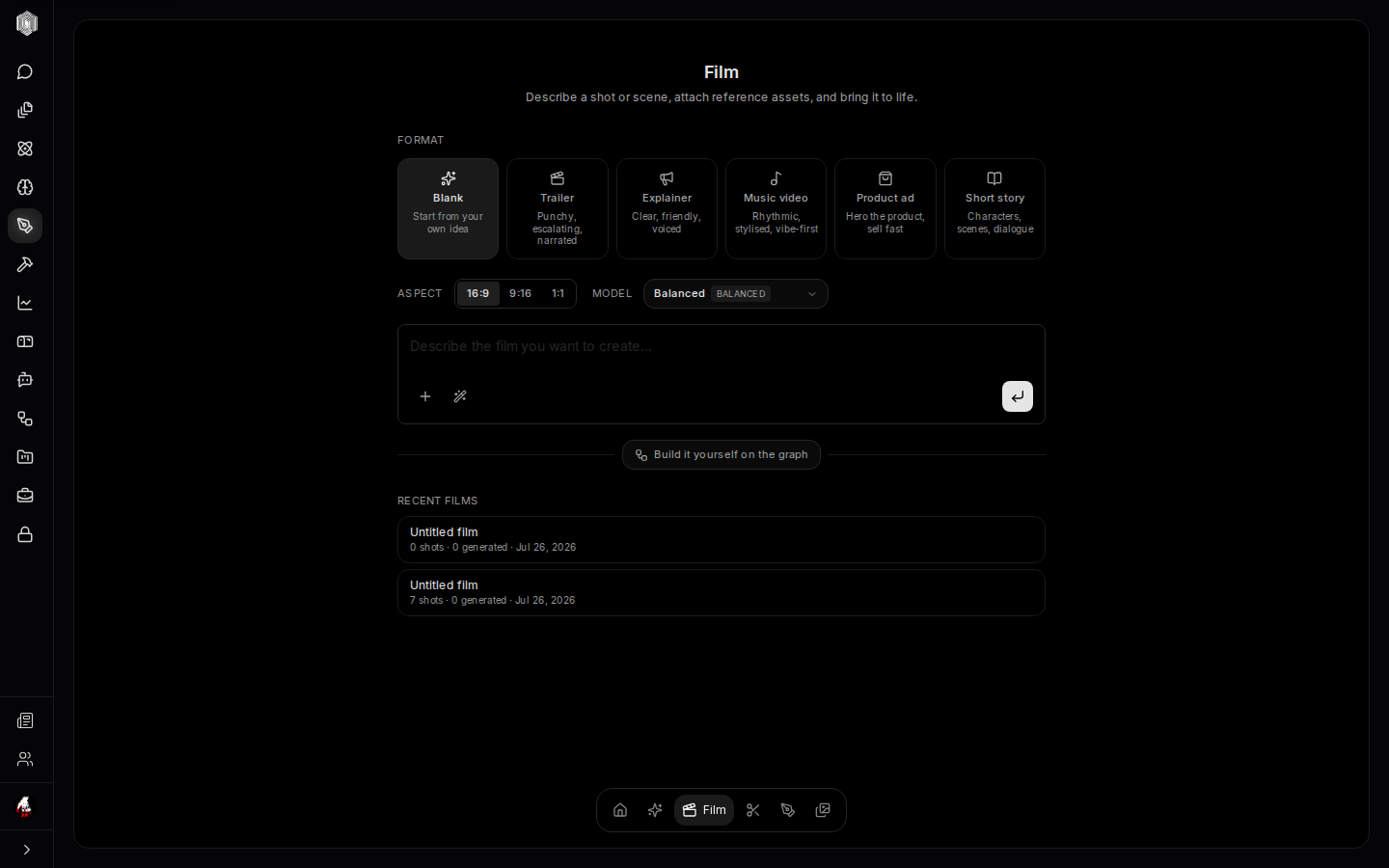Open the scissors tab in bottom bar

tap(753, 811)
